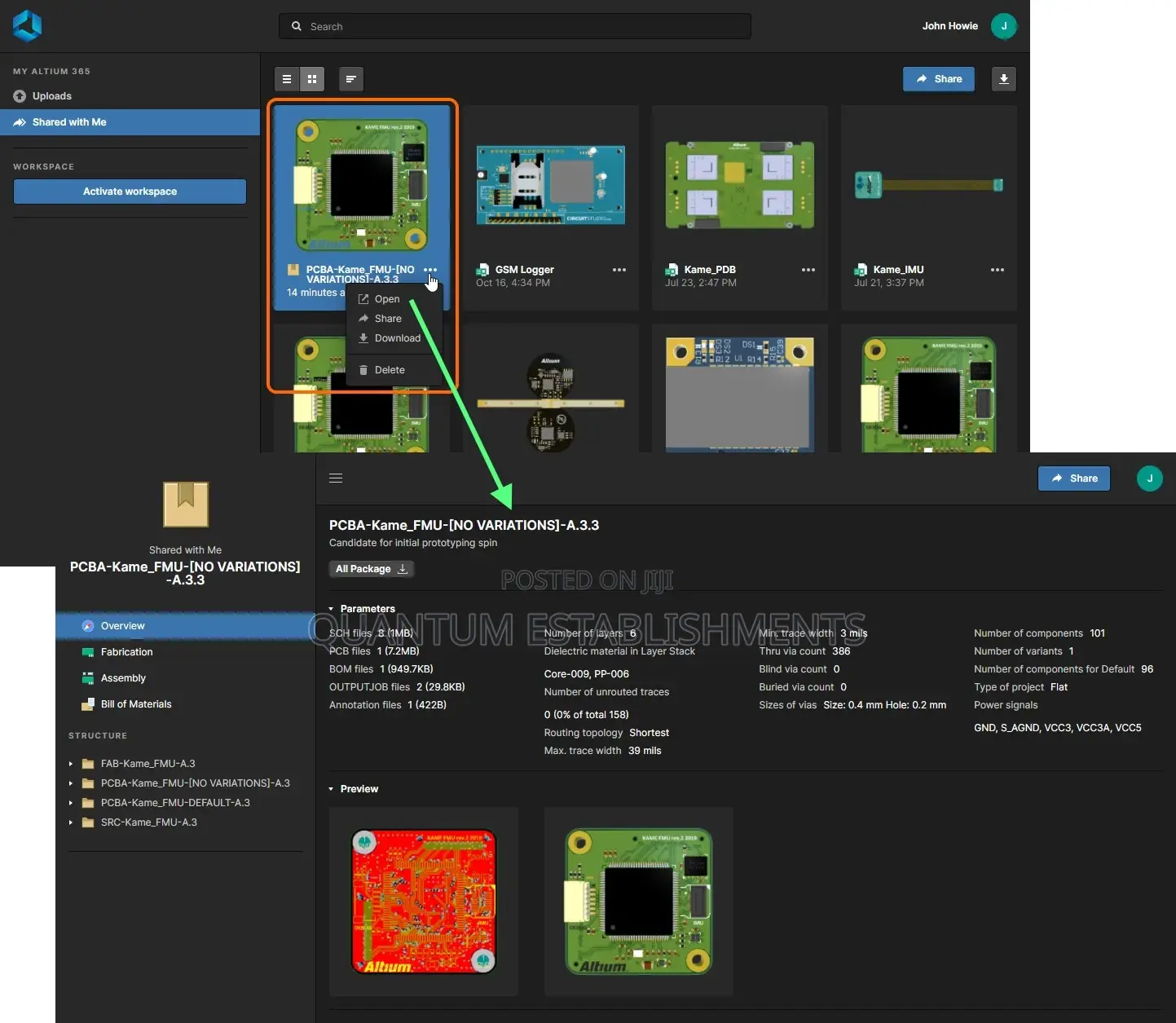Click 'Candidate for initial prototyping spin' description
1176x1023 pixels.
tap(413, 543)
